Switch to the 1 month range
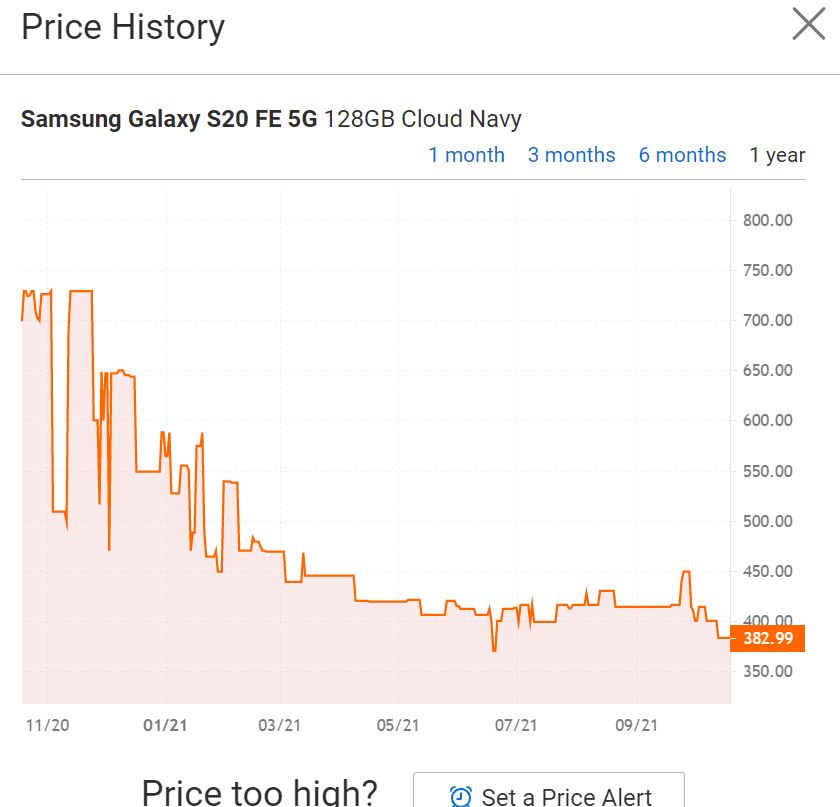Screen dimensions: 840x807 coord(466,155)
